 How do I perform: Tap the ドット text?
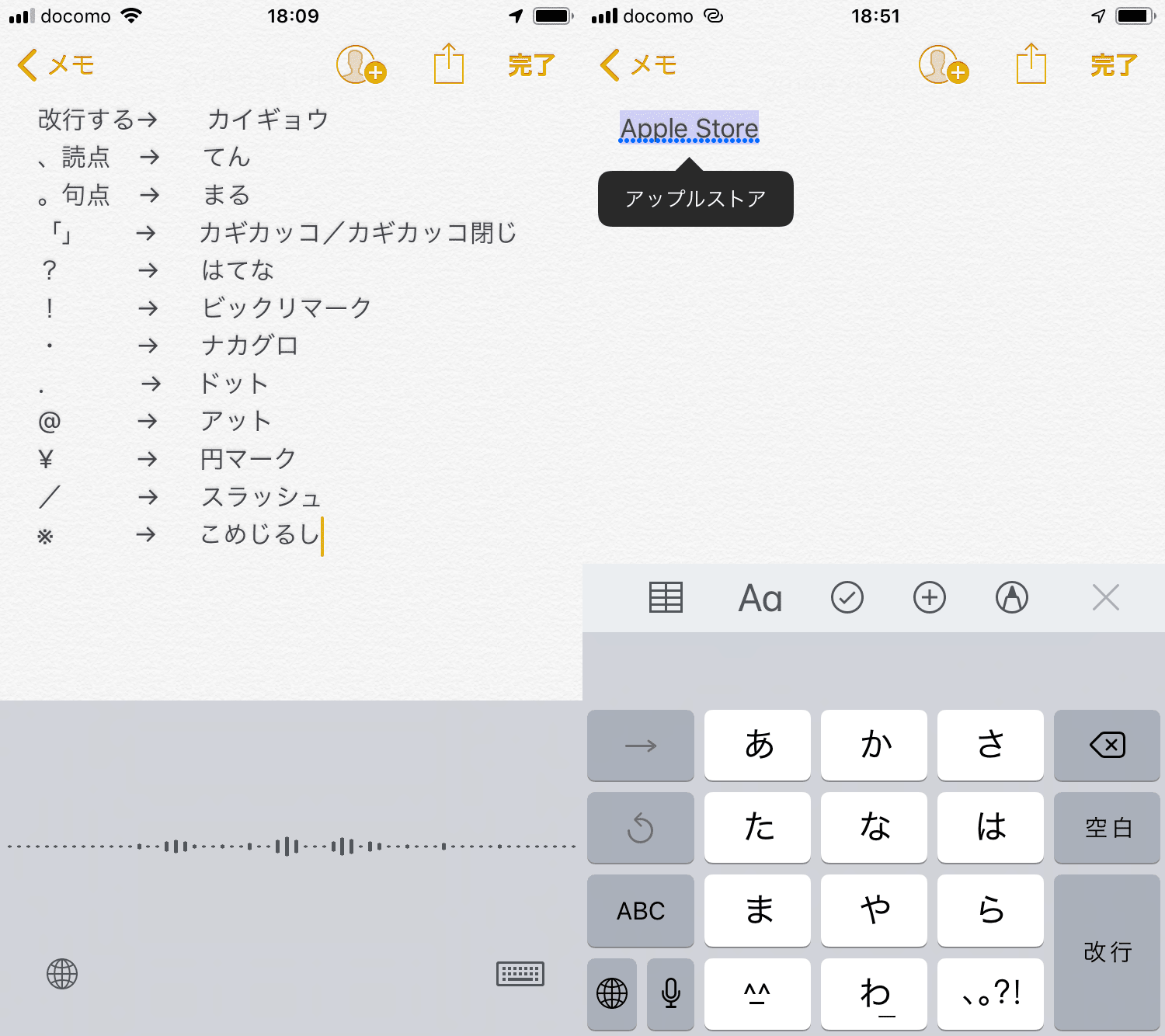click(x=234, y=383)
